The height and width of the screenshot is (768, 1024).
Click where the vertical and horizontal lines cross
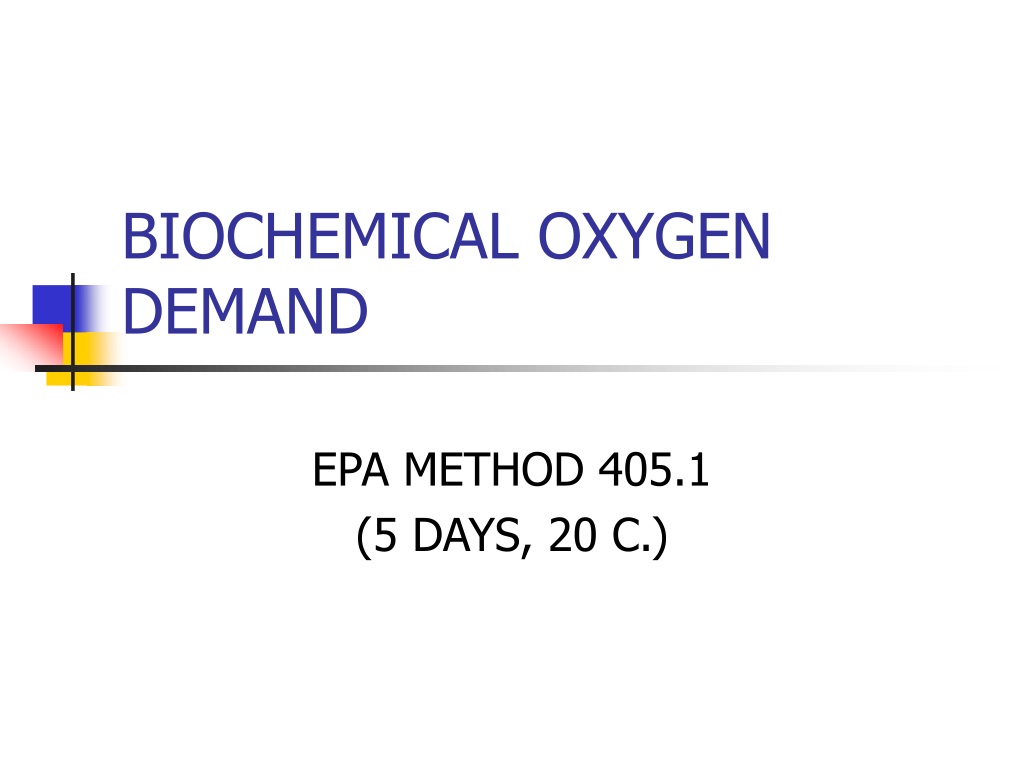tap(72, 369)
